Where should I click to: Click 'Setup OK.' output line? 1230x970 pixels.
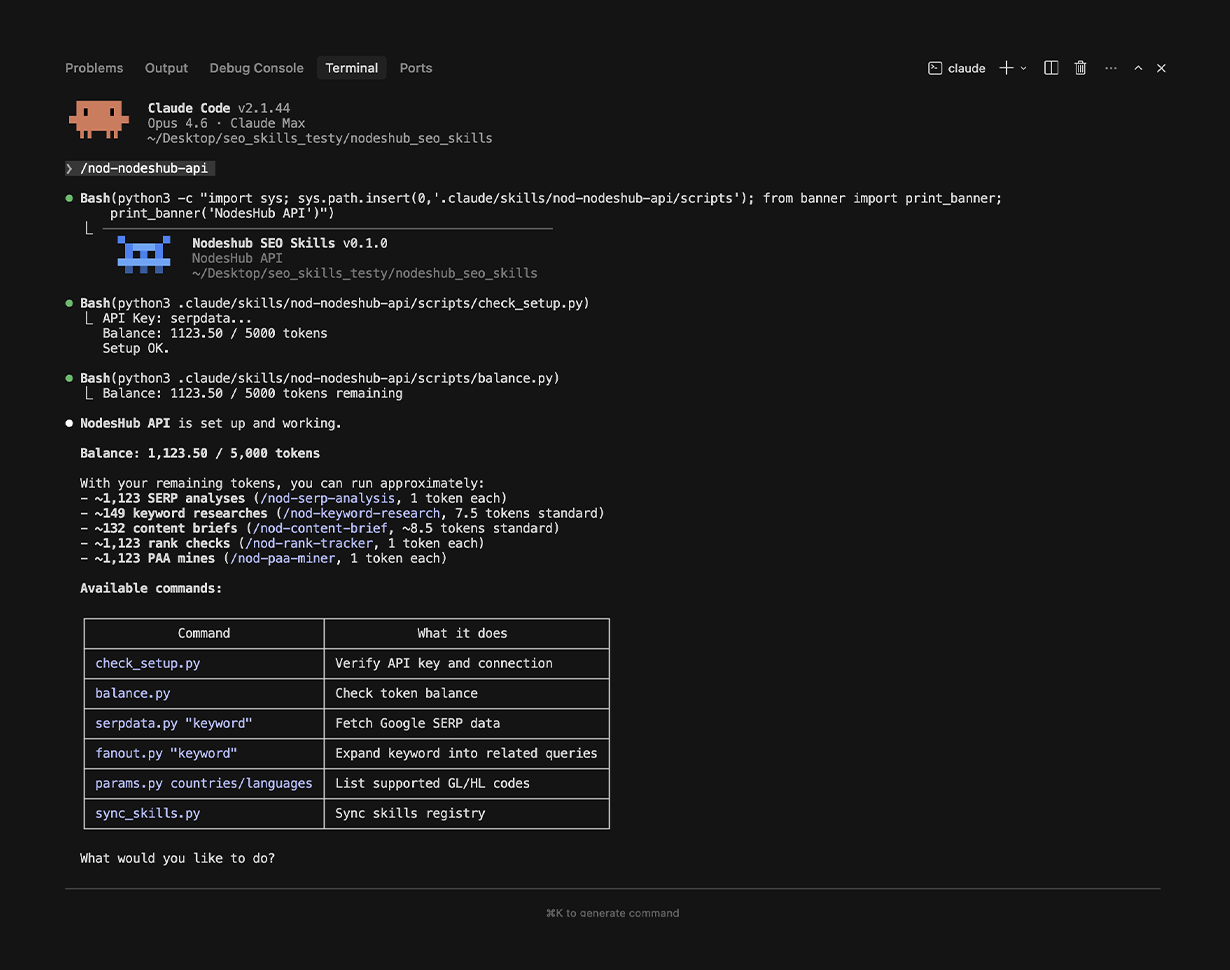(136, 348)
